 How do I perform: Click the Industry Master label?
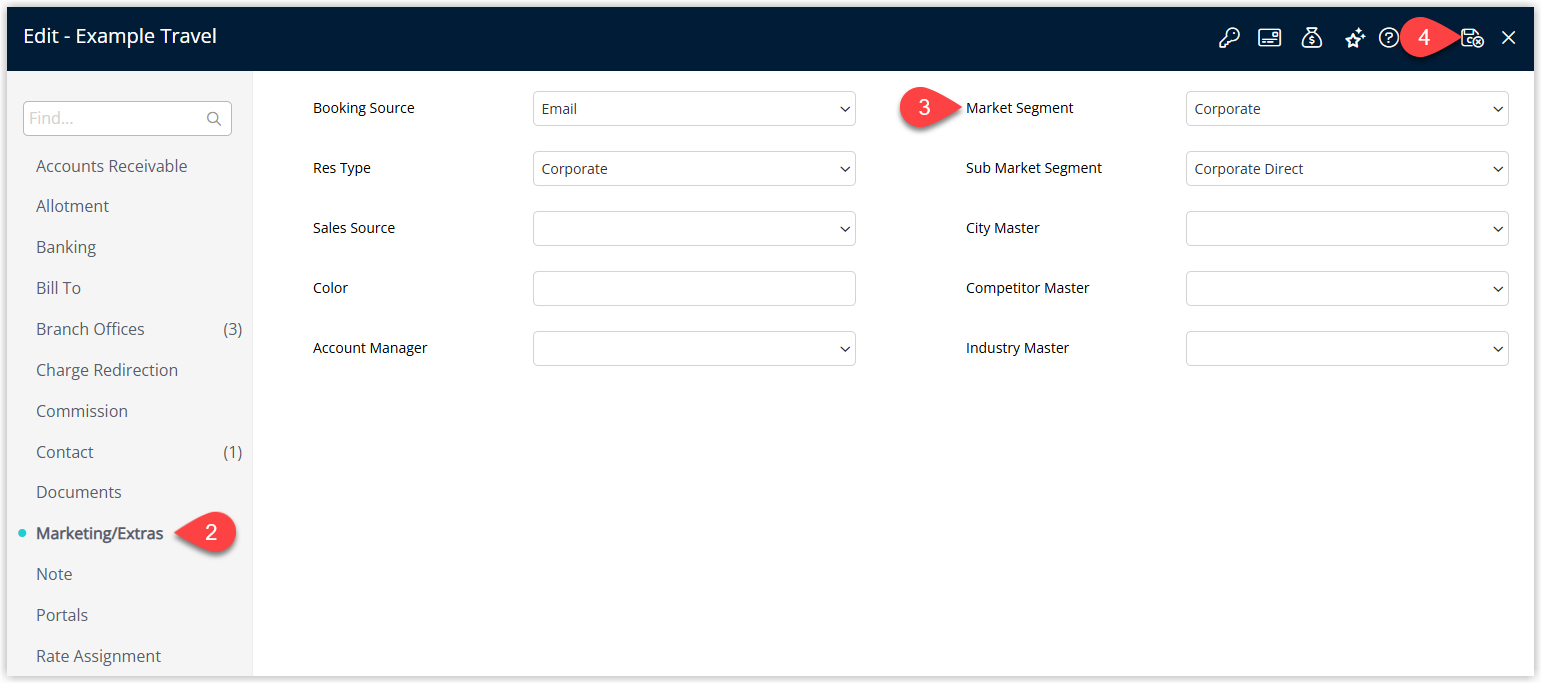coord(1018,348)
